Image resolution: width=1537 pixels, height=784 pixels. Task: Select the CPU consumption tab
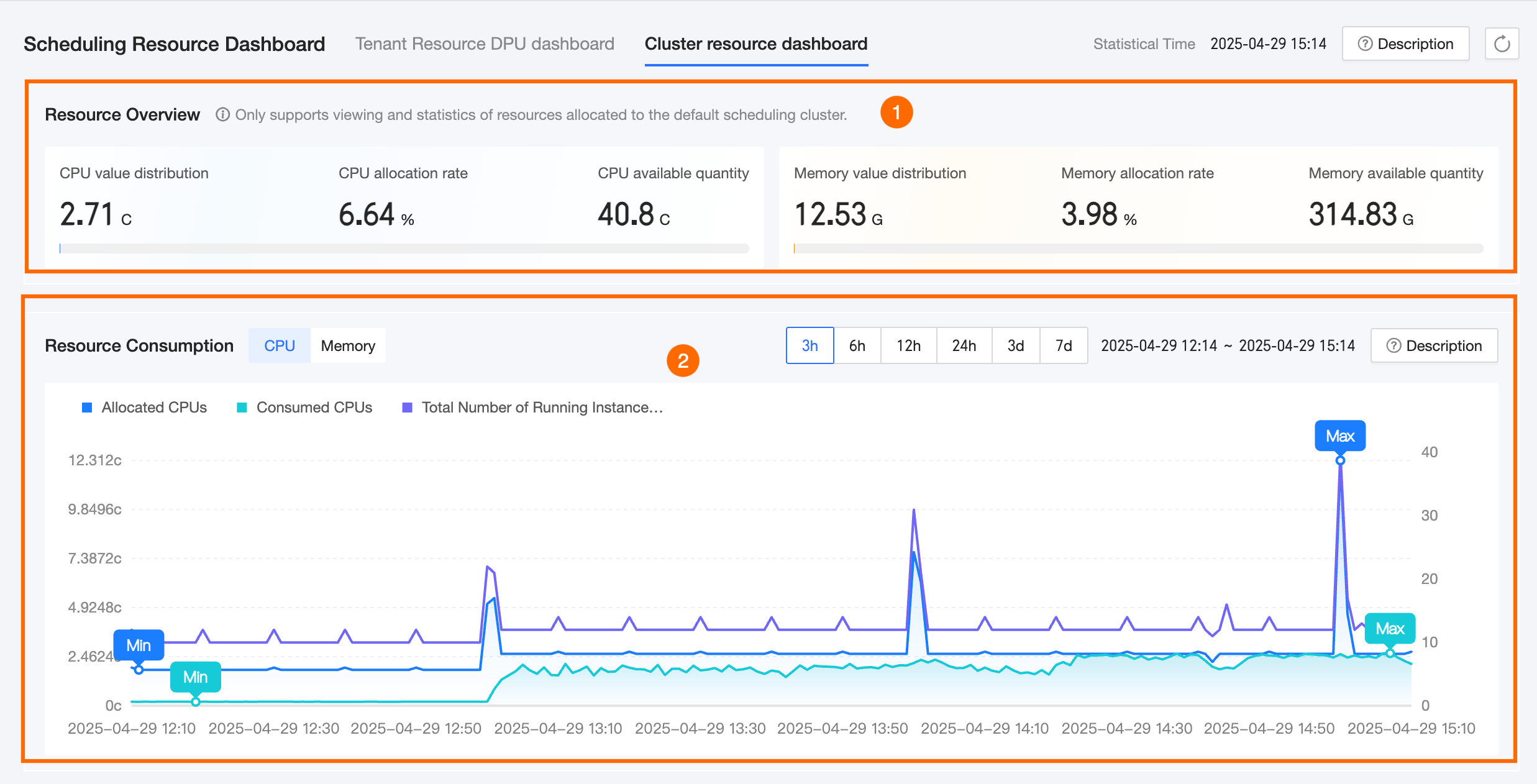(x=280, y=345)
